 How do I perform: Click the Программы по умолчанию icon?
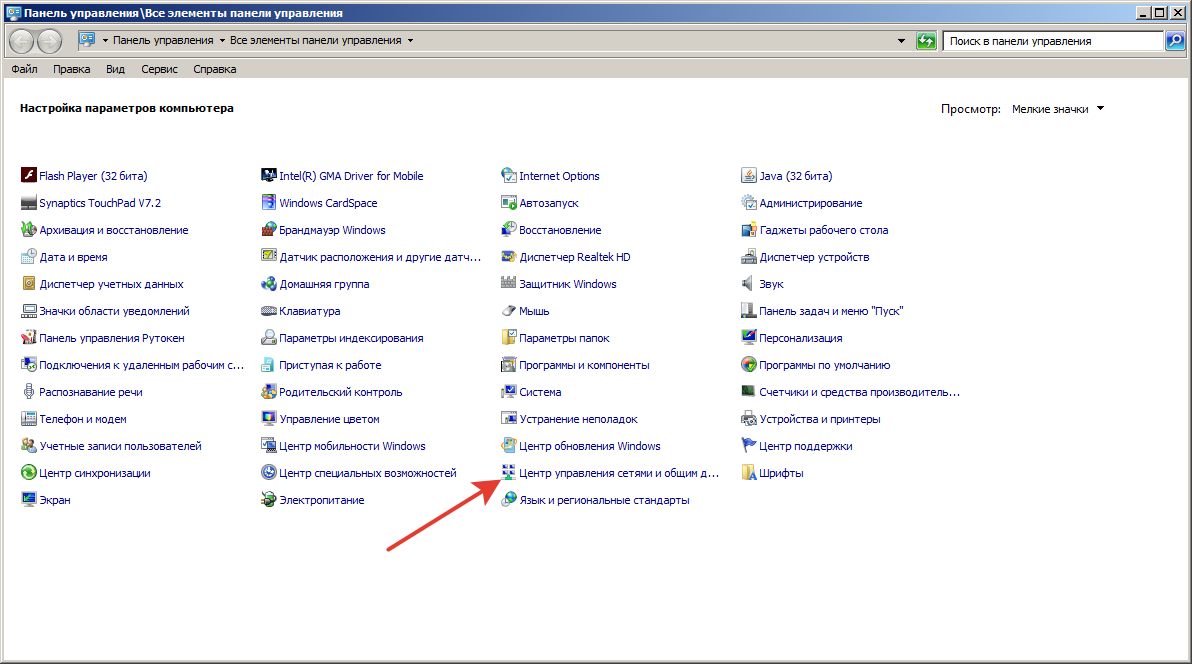[749, 365]
